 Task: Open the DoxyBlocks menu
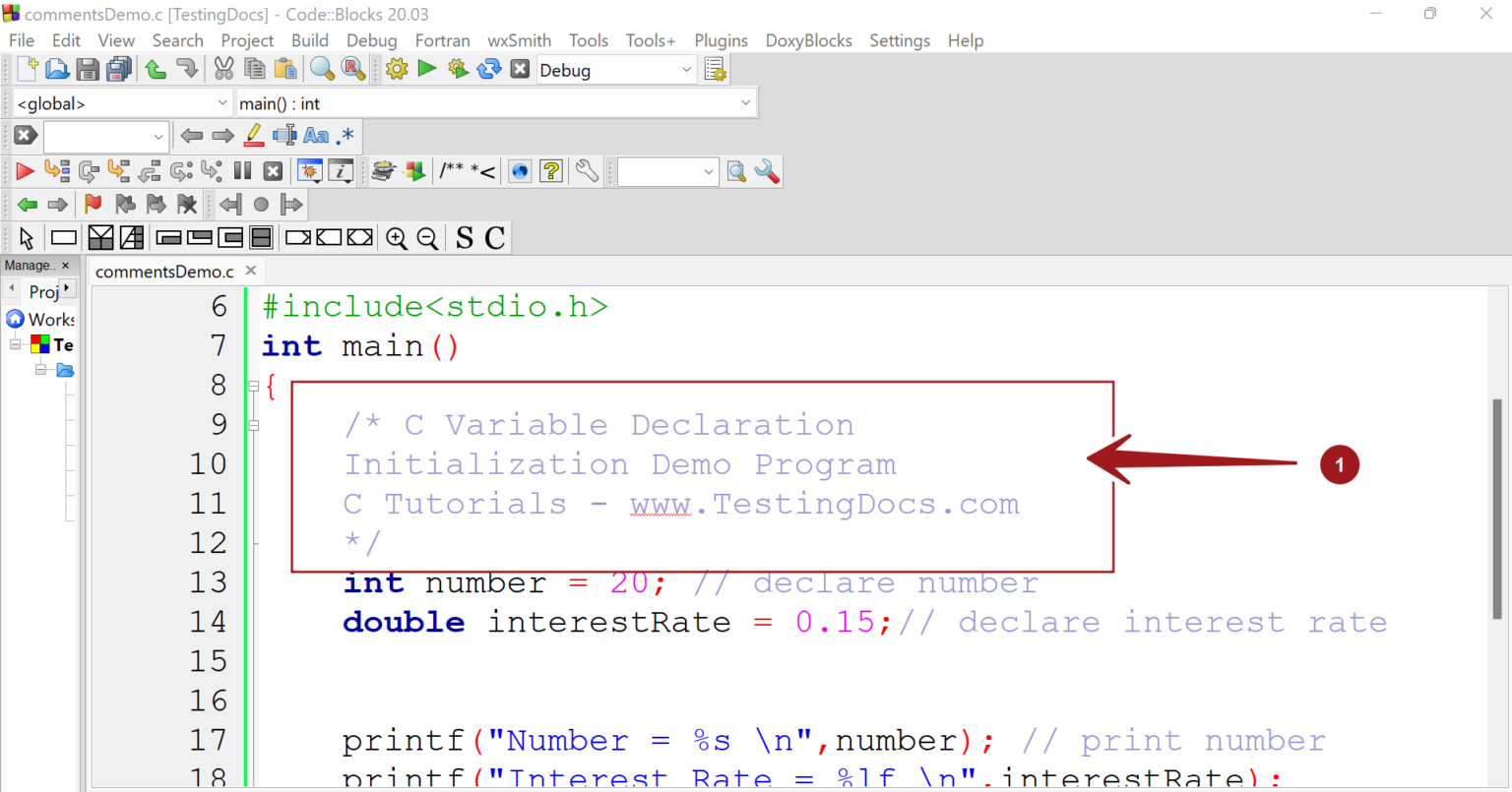[809, 40]
